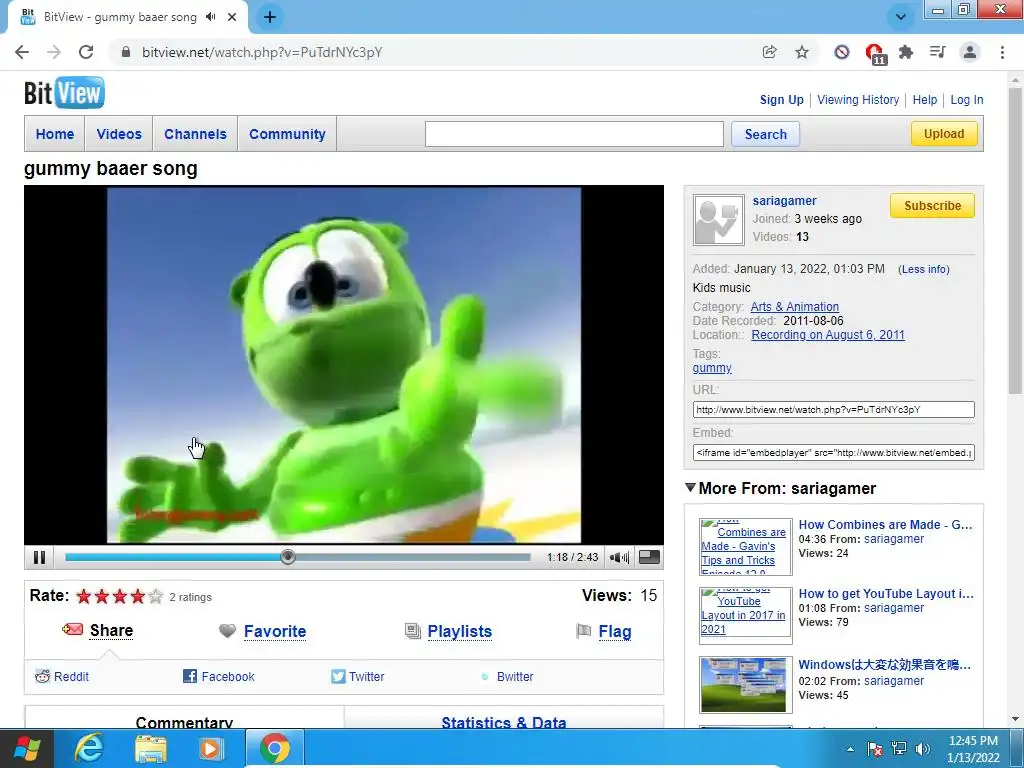Click the Log In link
The width and height of the screenshot is (1024, 768).
tap(967, 99)
